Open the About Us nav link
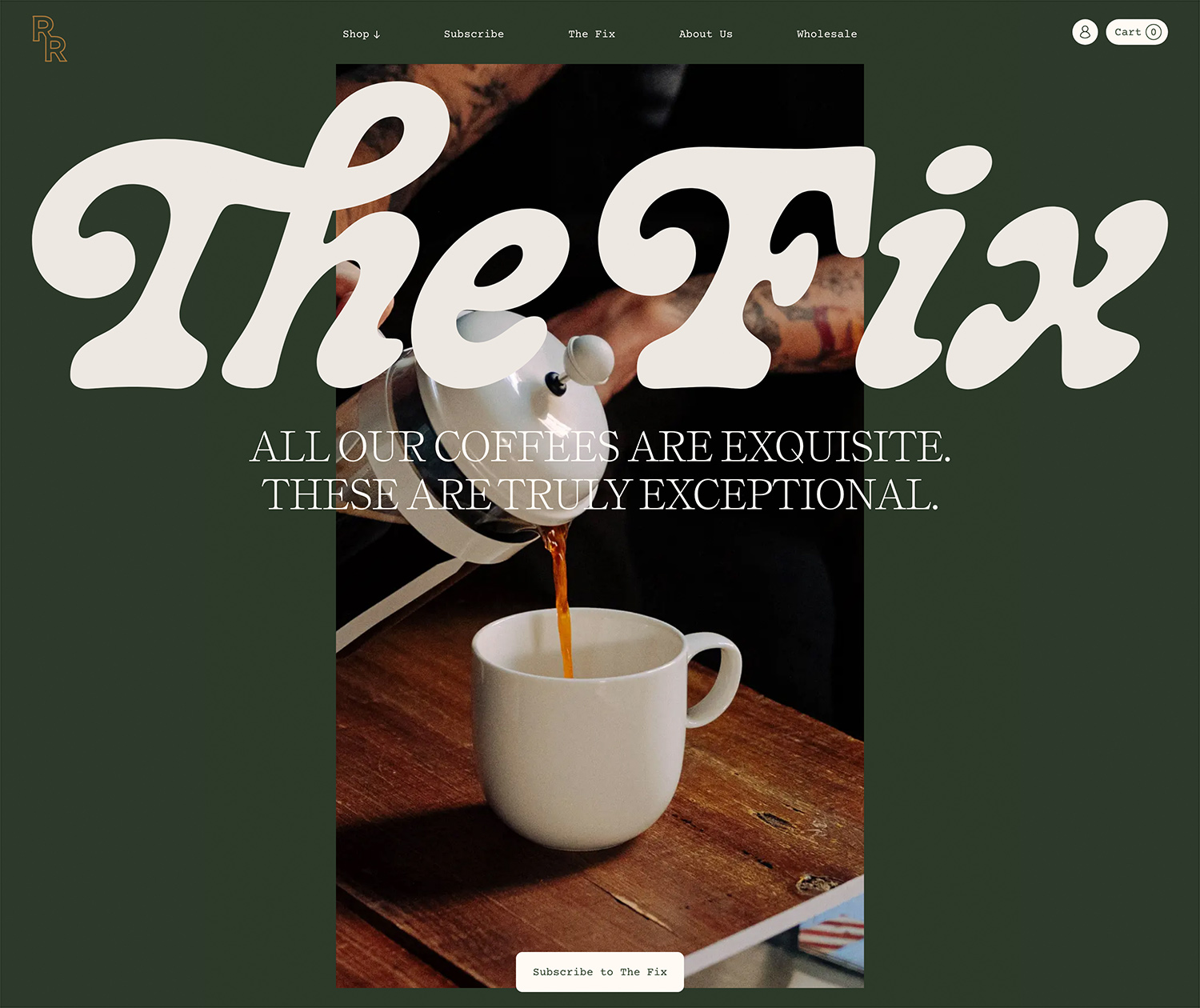 pyautogui.click(x=706, y=34)
